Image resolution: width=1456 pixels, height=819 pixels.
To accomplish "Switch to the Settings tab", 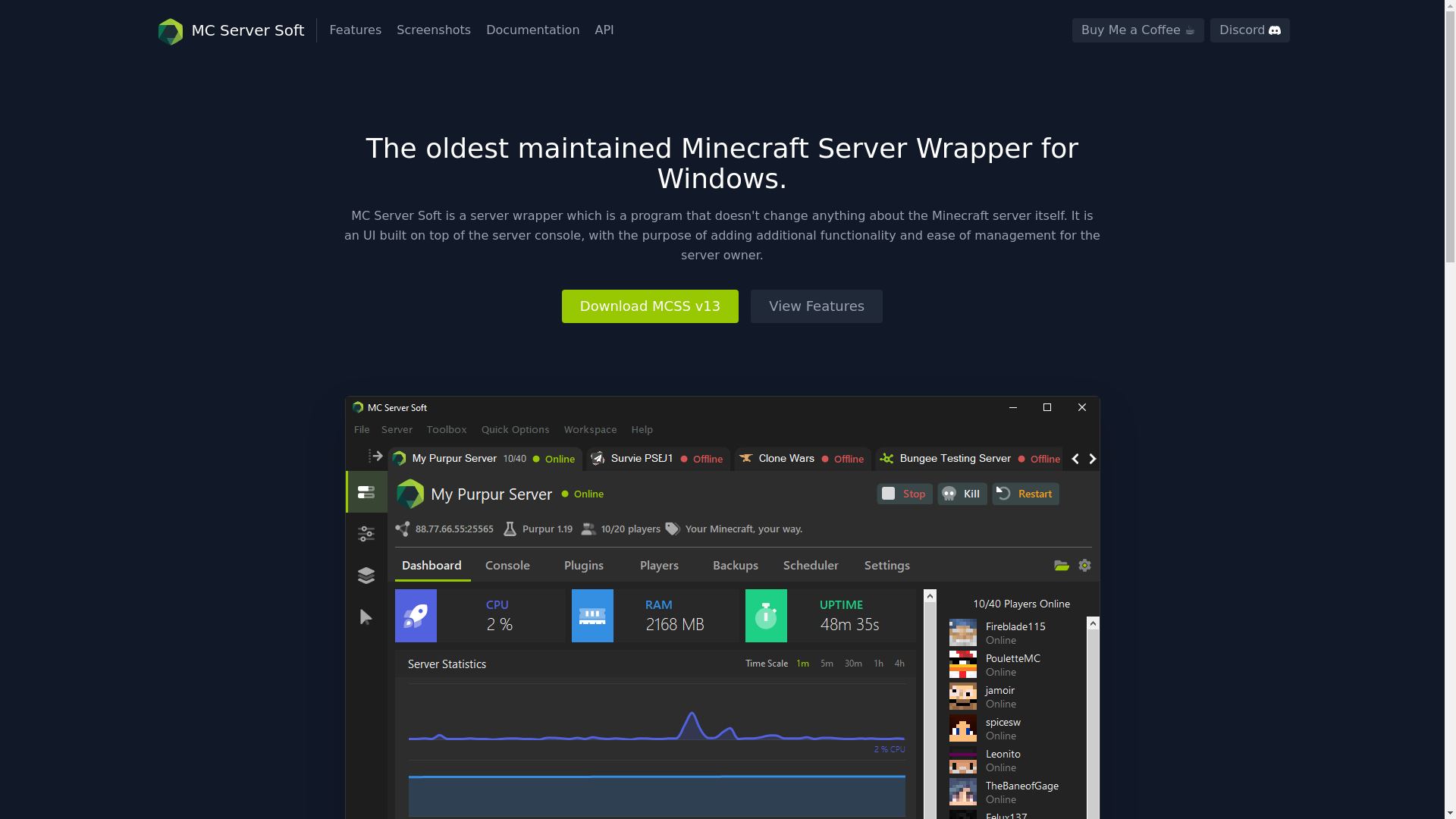I will coord(887,566).
